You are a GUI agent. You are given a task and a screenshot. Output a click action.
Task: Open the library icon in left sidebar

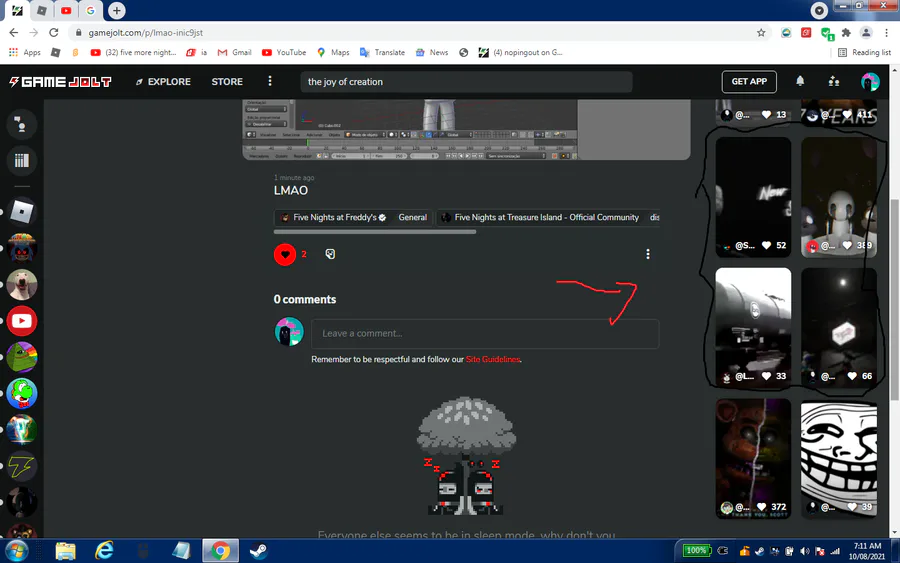(x=21, y=160)
